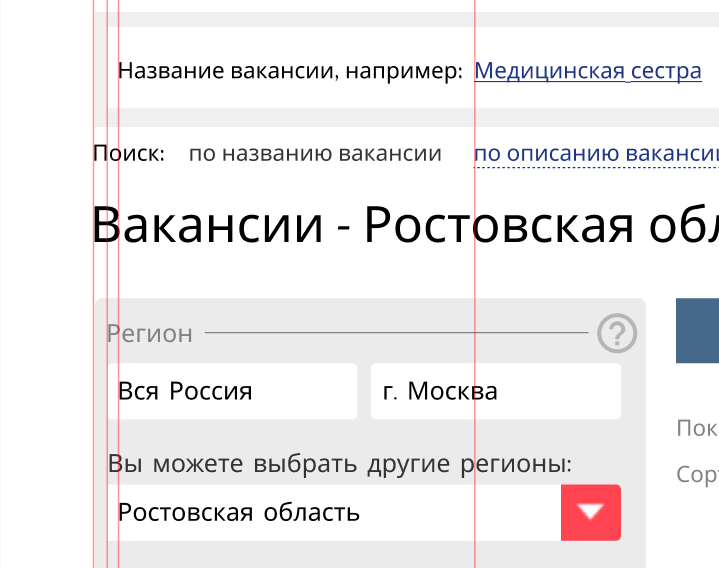Click the Поиск: label
This screenshot has width=719, height=568.
click(x=129, y=154)
